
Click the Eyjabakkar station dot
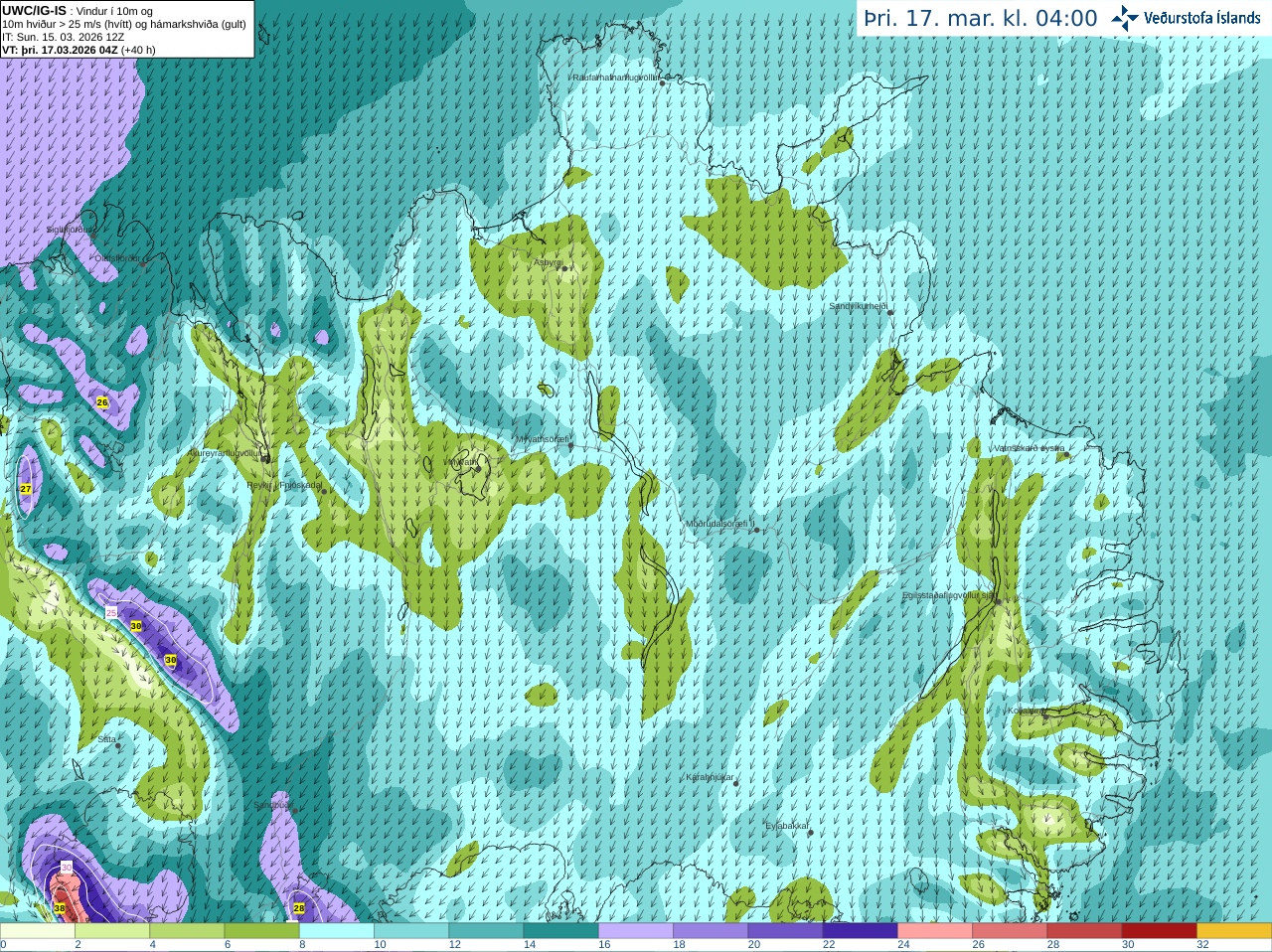810,832
